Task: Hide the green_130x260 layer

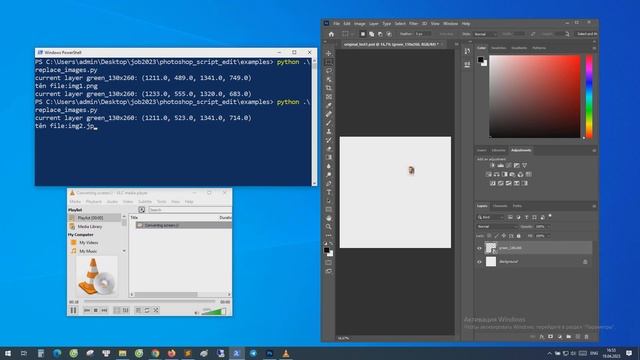Action: [480, 248]
